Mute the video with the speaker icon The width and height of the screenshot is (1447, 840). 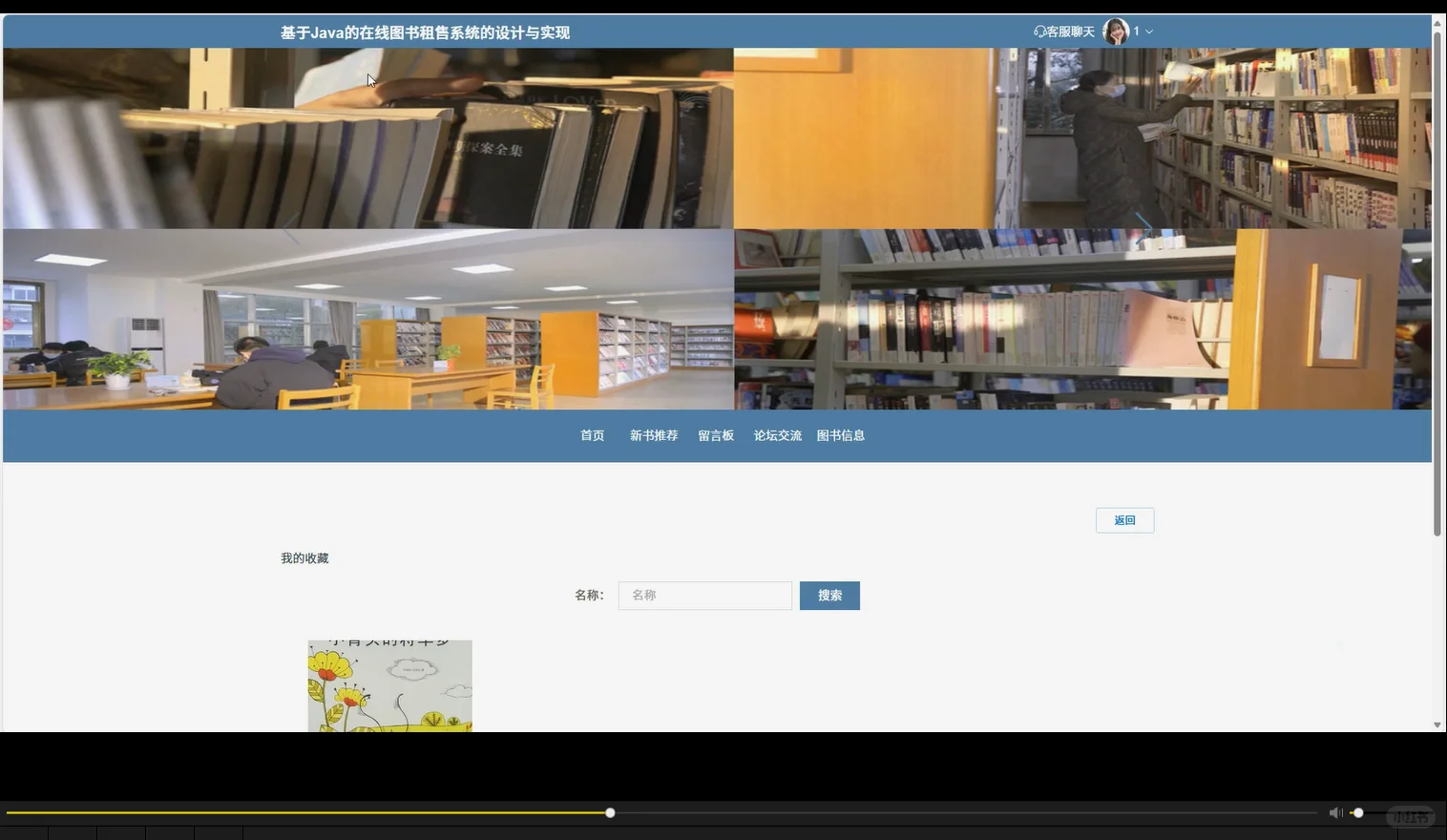1335,812
